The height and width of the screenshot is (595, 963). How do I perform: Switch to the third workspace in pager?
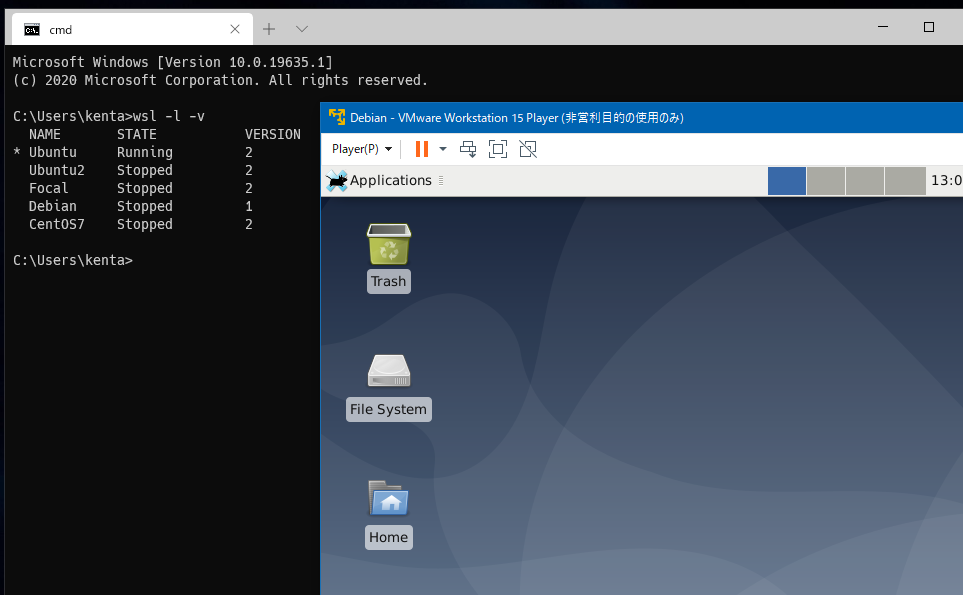click(865, 181)
